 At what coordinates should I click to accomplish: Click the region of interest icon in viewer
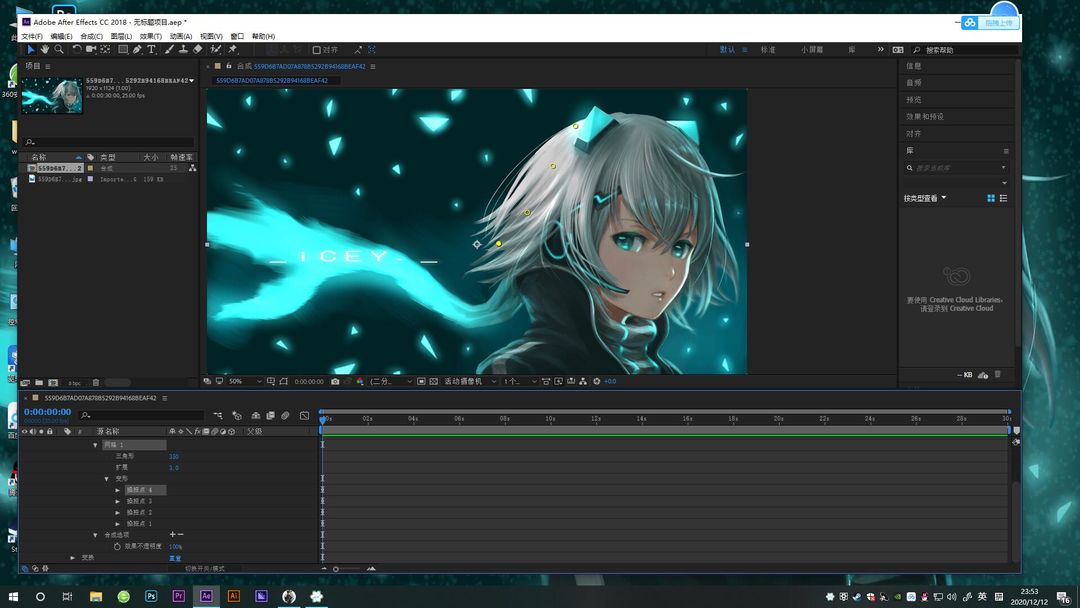(421, 381)
